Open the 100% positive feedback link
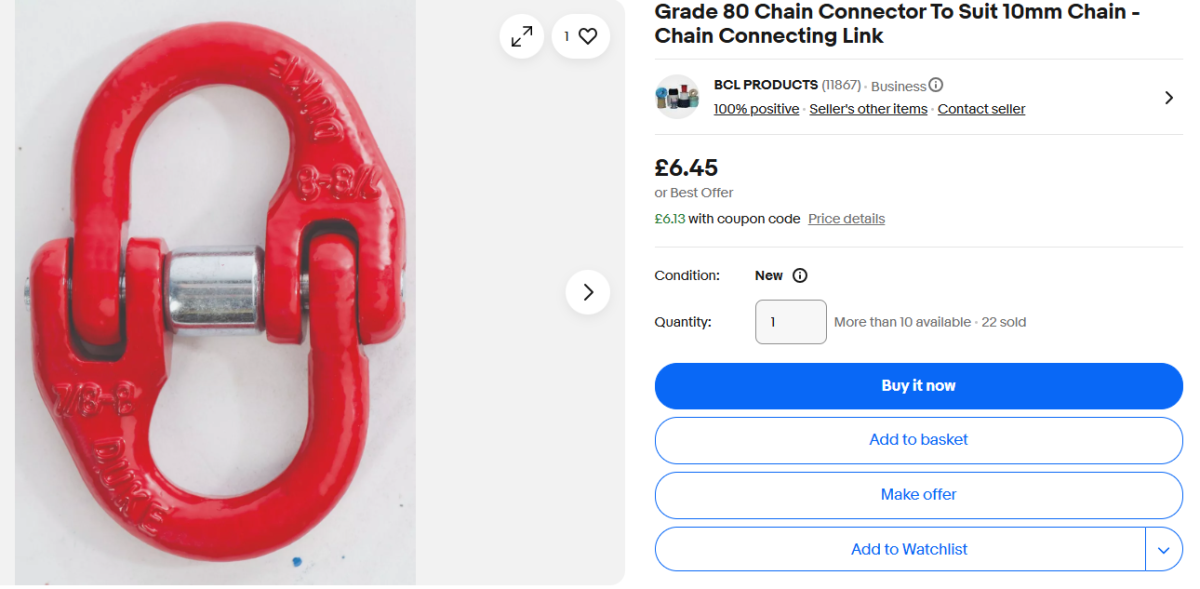Image resolution: width=1200 pixels, height=589 pixels. (756, 109)
